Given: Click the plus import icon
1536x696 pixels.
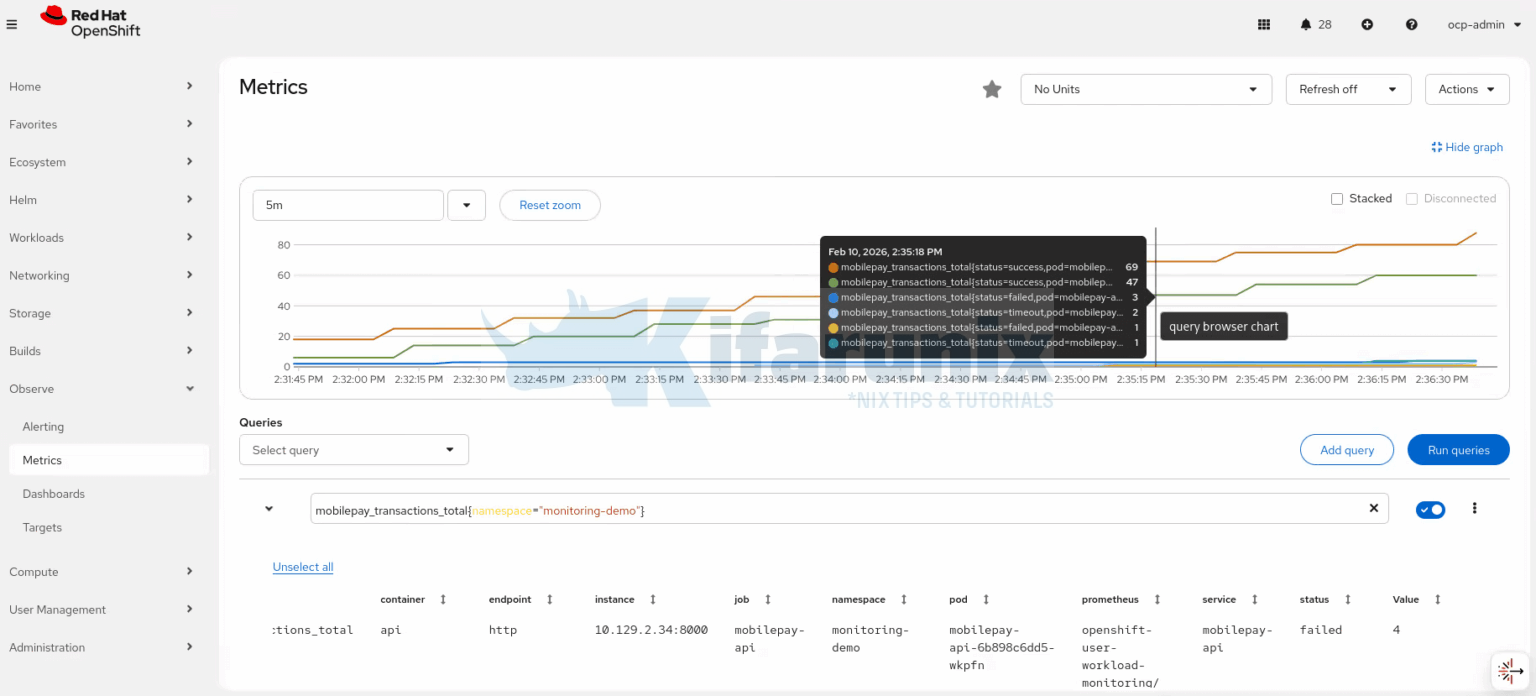Looking at the screenshot, I should coord(1367,24).
